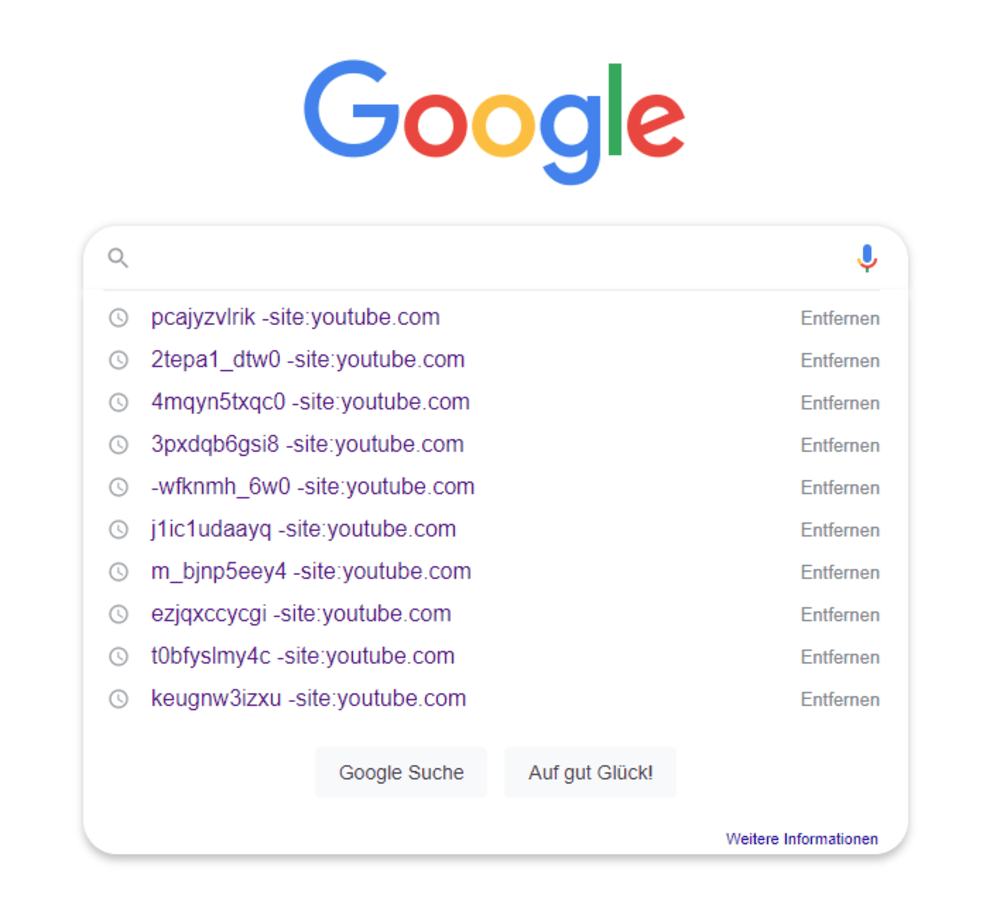The width and height of the screenshot is (1000, 898).
Task: Click the clock icon next to ezjqxccycgi
Action: (x=119, y=614)
